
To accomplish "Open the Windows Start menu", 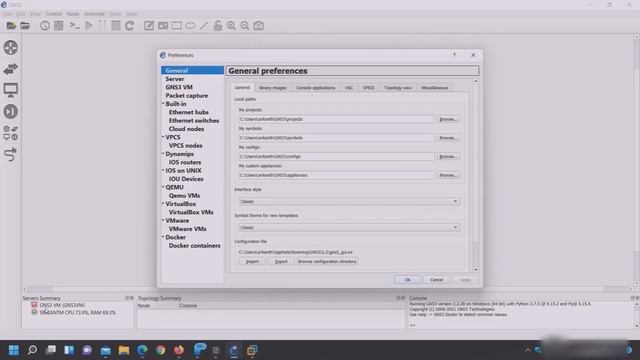I will click(13, 350).
